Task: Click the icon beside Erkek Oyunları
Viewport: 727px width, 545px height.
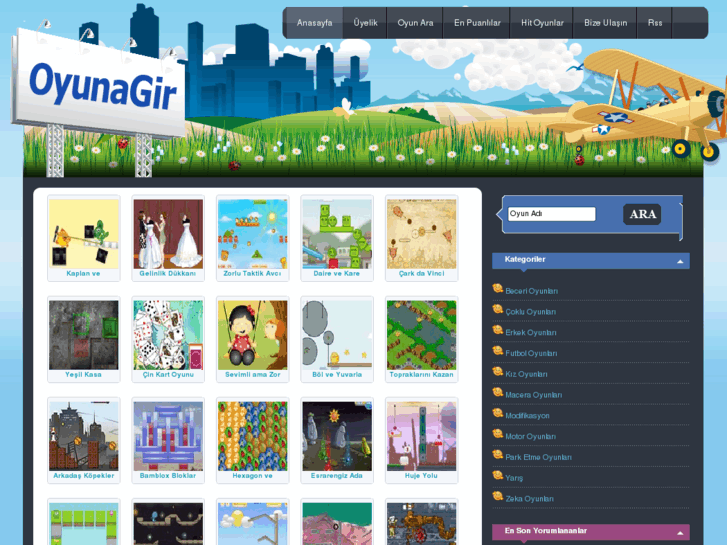Action: [497, 330]
